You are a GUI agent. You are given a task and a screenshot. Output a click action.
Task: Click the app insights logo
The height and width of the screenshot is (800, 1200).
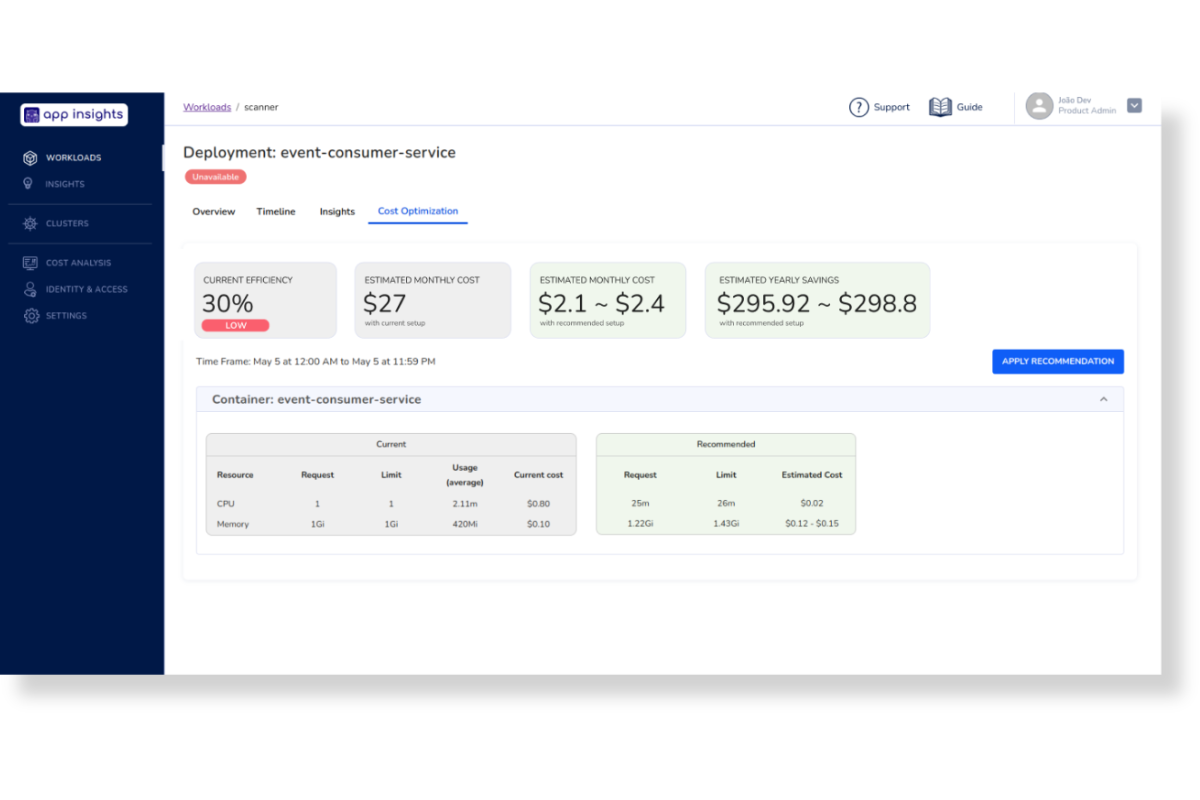tap(74, 115)
